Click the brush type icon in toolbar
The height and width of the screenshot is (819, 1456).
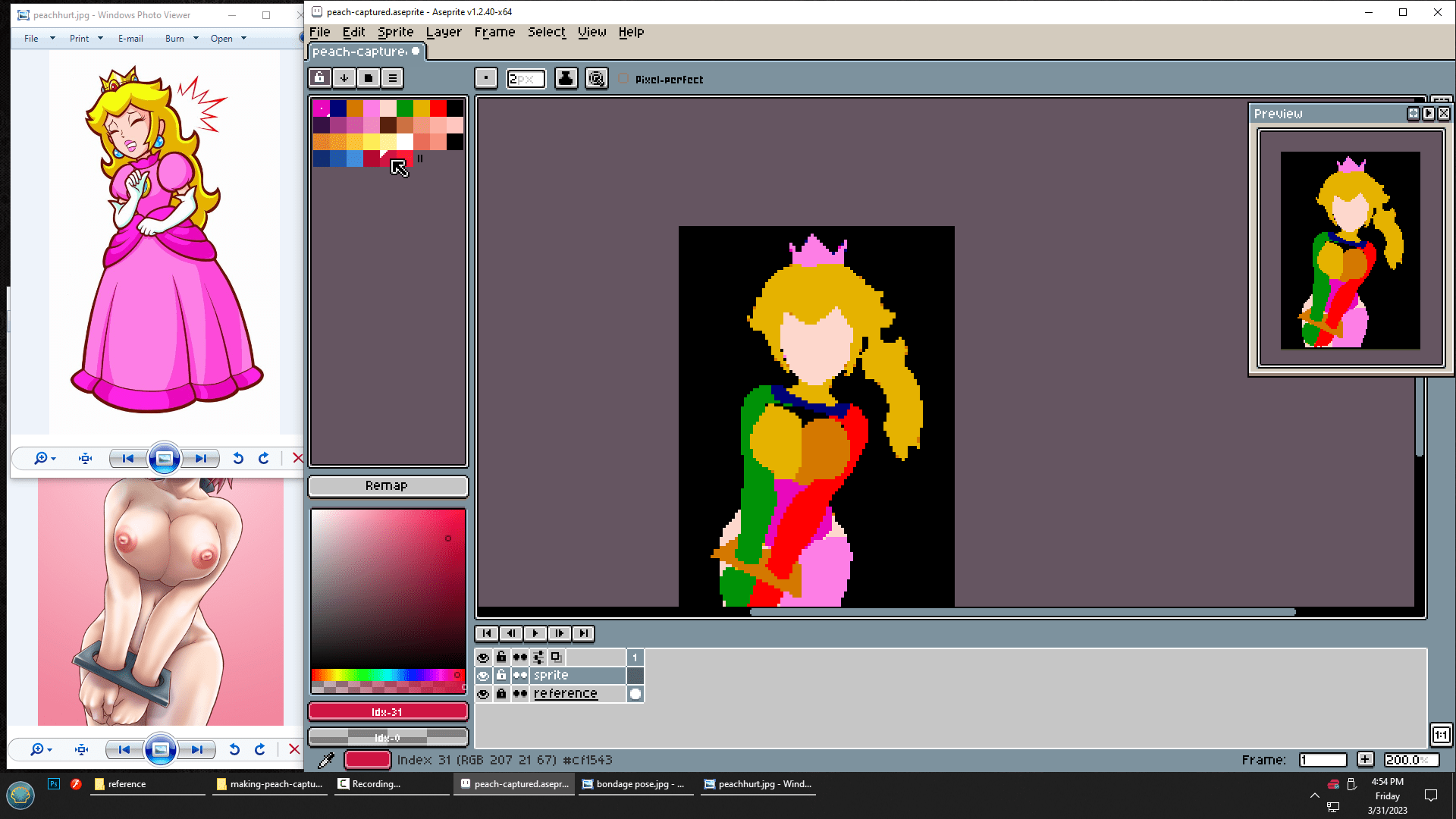point(486,78)
